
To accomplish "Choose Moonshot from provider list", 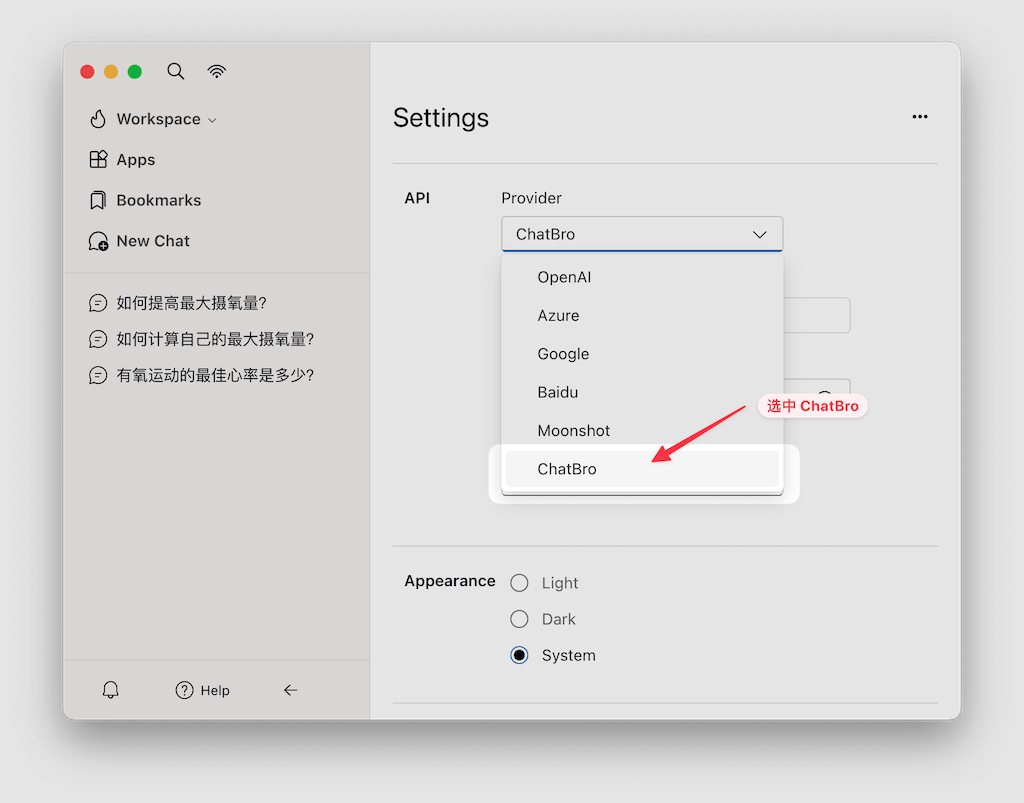I will point(642,431).
